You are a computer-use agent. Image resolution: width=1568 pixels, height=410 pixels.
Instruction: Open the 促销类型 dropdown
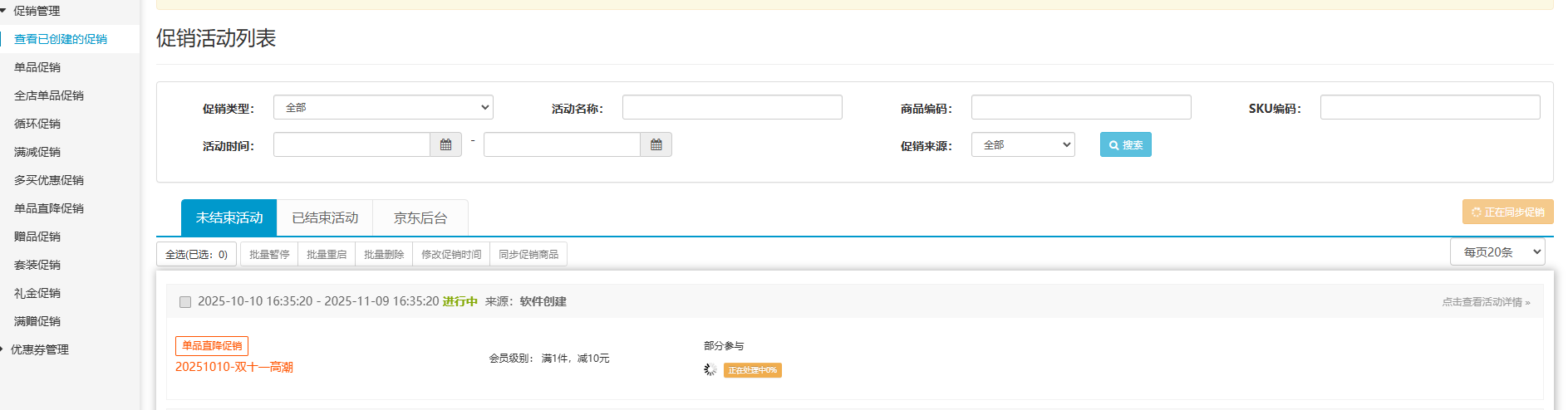[x=383, y=108]
